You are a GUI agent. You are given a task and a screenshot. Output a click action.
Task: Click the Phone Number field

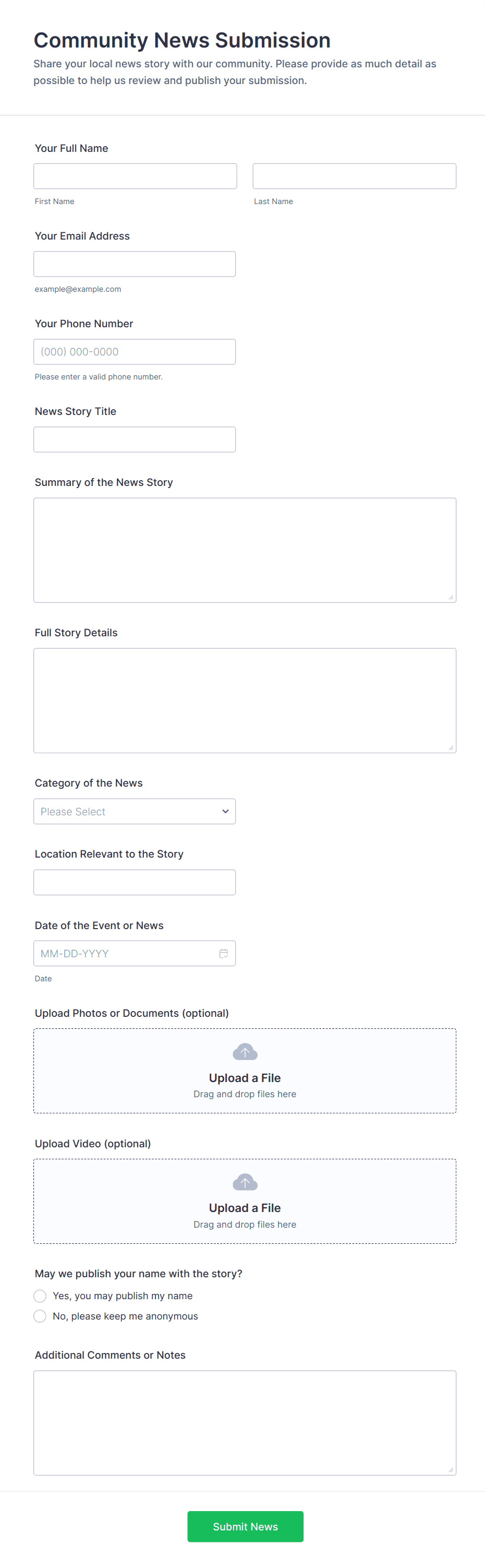[134, 351]
